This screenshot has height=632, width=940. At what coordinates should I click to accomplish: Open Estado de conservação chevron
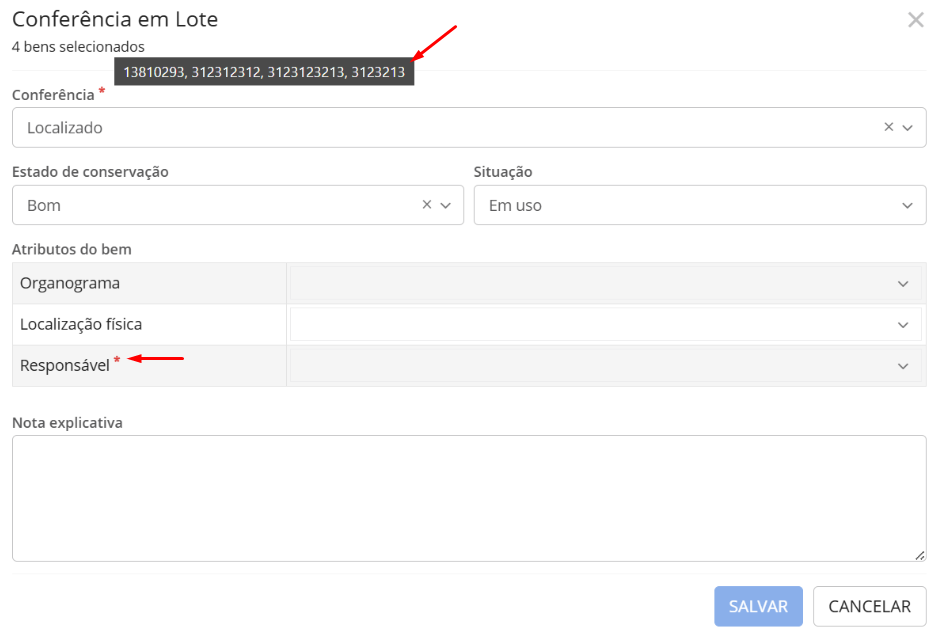tap(446, 205)
